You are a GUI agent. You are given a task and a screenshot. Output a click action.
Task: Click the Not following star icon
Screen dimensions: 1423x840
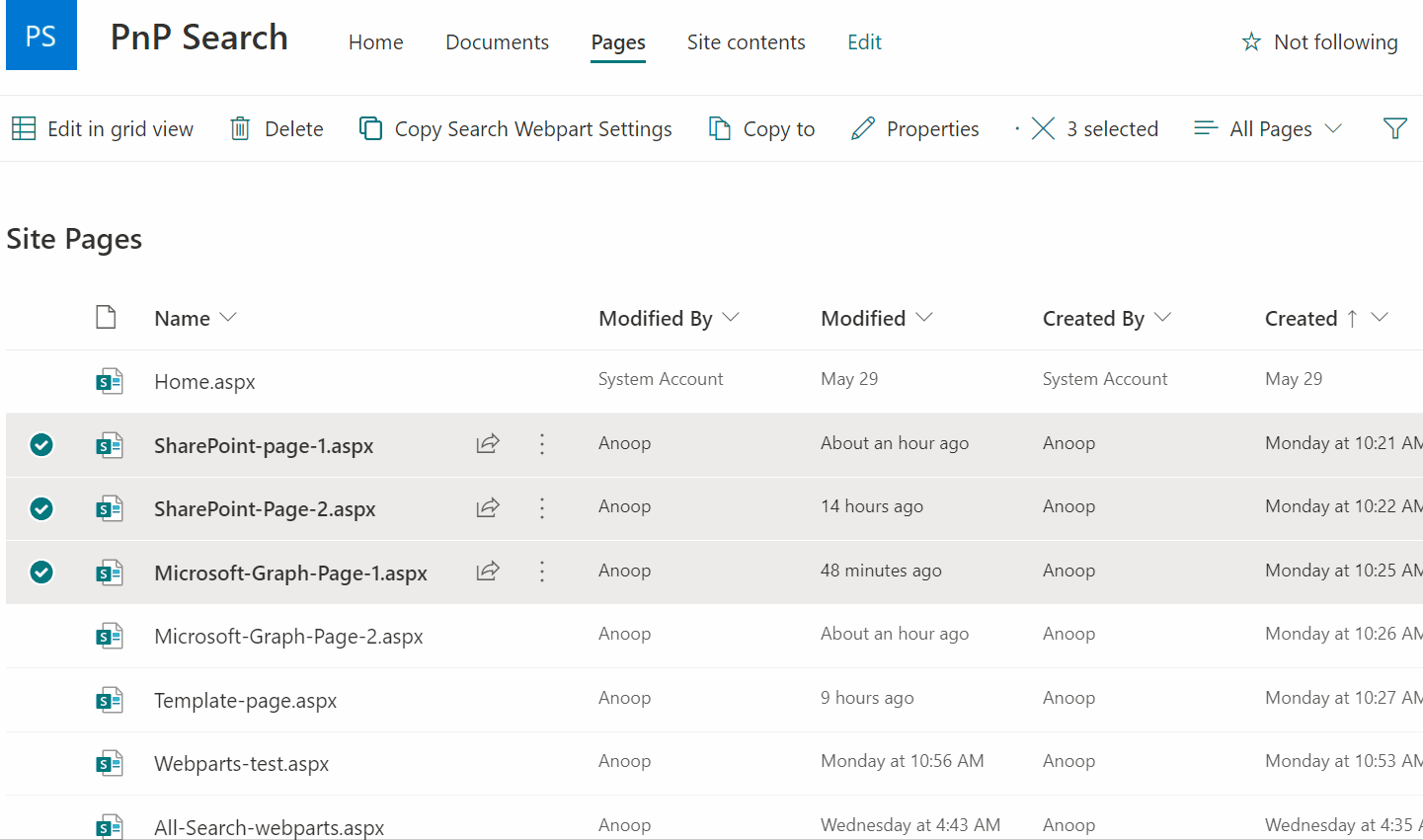(1251, 42)
